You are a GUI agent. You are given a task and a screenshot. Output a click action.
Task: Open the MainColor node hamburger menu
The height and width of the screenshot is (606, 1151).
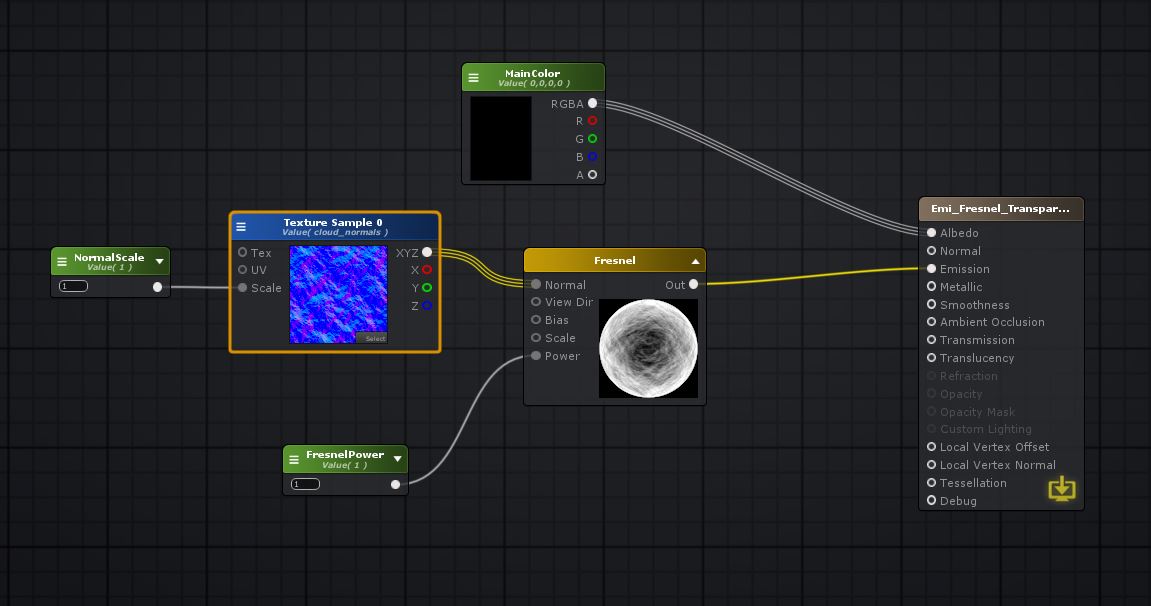click(473, 78)
